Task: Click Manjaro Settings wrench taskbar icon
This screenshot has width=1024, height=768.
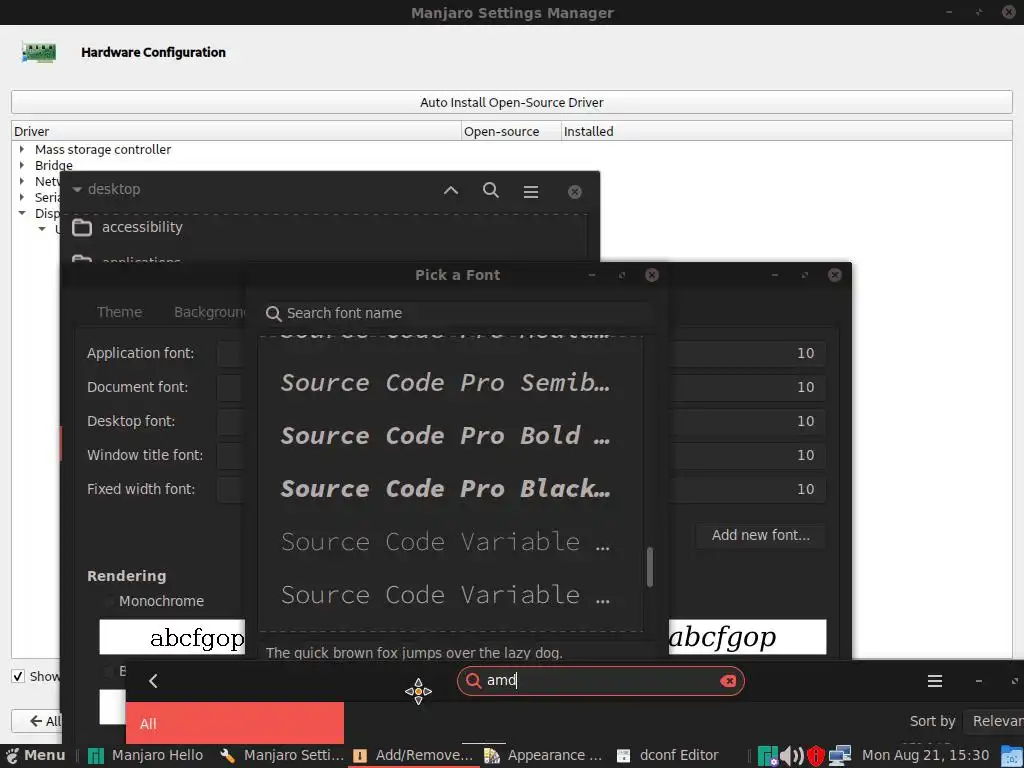Action: tap(227, 756)
